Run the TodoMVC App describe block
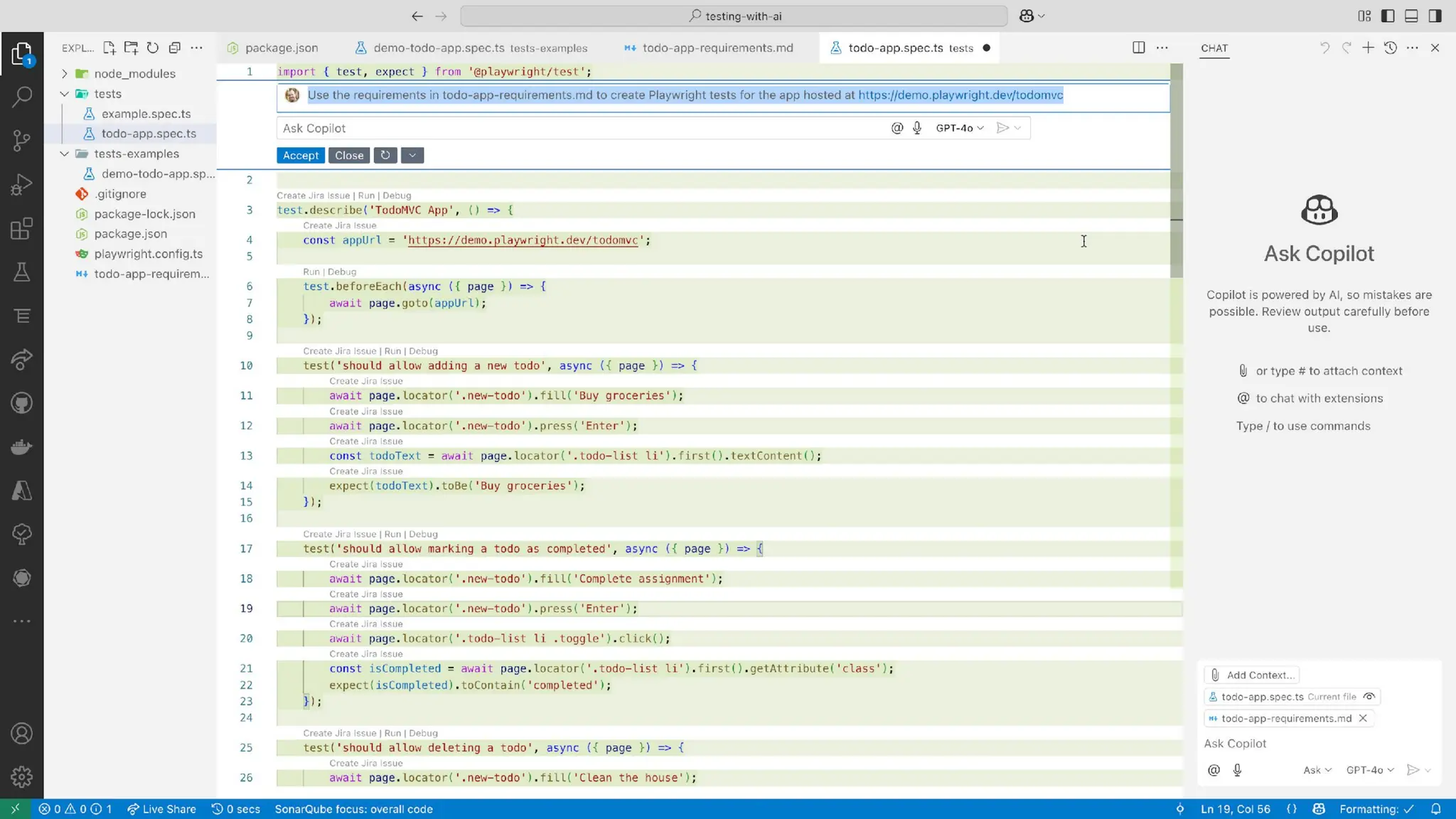The image size is (1456, 819). [x=366, y=196]
